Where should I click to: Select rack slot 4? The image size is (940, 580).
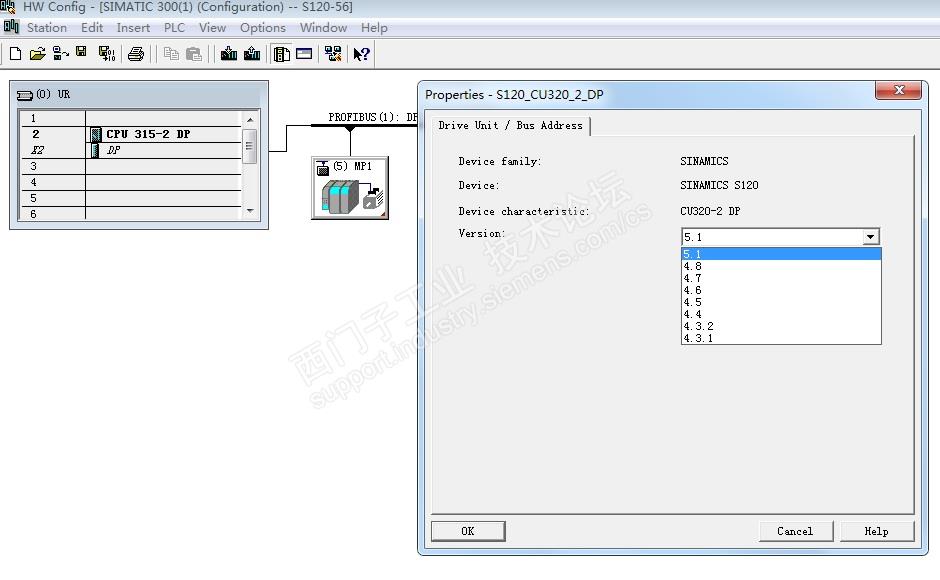click(131, 182)
